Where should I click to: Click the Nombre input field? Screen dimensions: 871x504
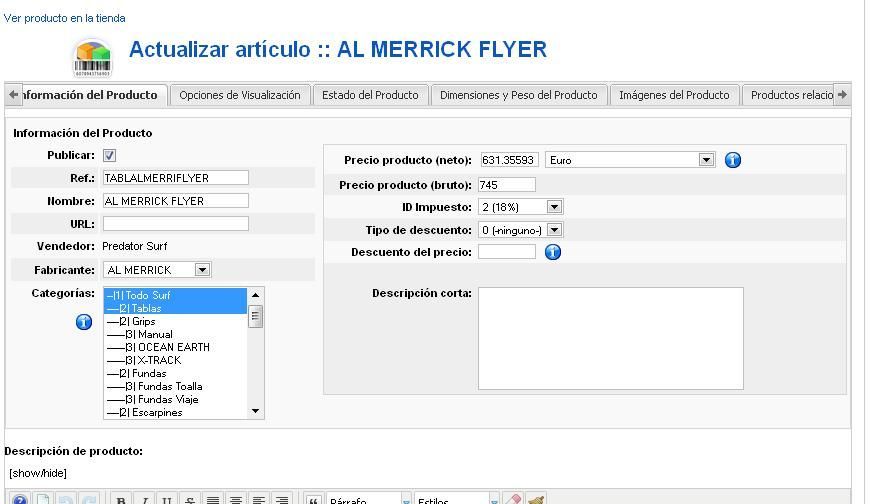(x=176, y=201)
